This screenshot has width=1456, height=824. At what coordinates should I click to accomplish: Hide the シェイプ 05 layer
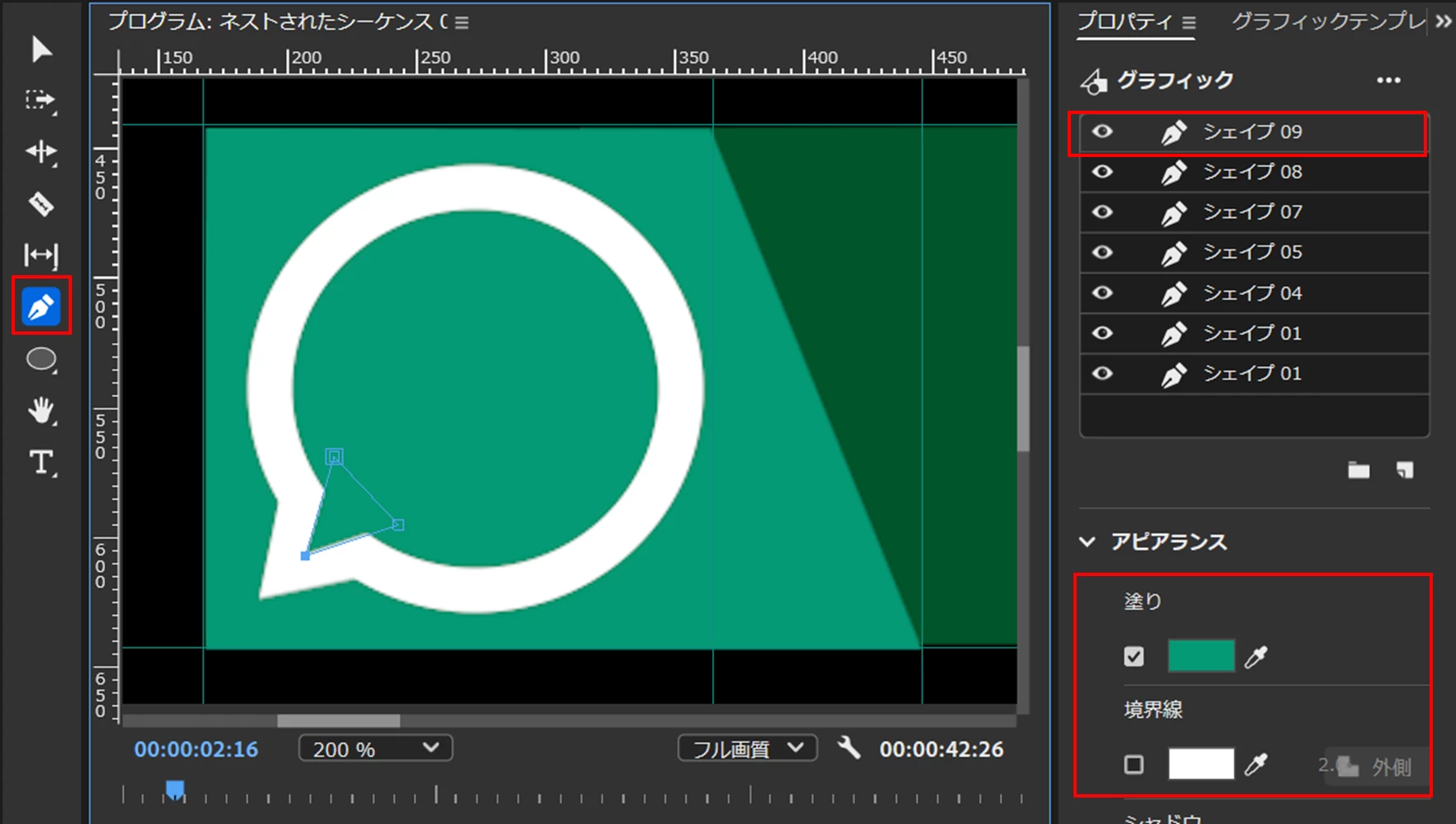click(x=1102, y=252)
